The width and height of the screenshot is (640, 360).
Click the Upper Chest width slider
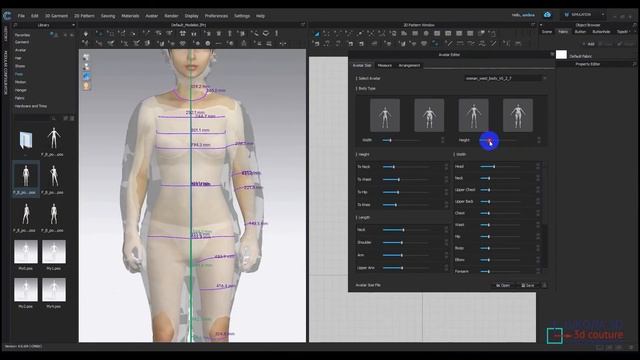[500, 190]
